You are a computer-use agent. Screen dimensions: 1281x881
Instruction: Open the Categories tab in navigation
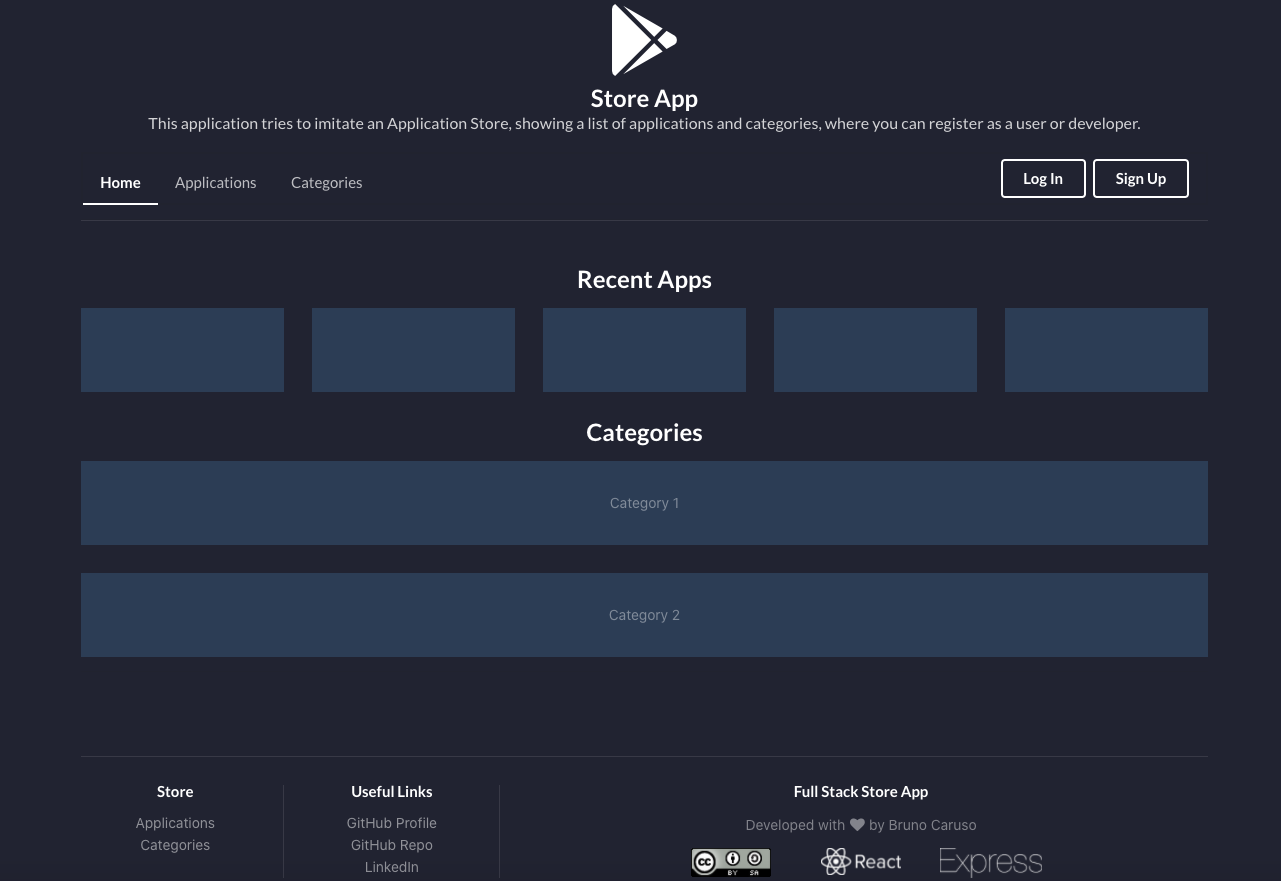point(326,182)
